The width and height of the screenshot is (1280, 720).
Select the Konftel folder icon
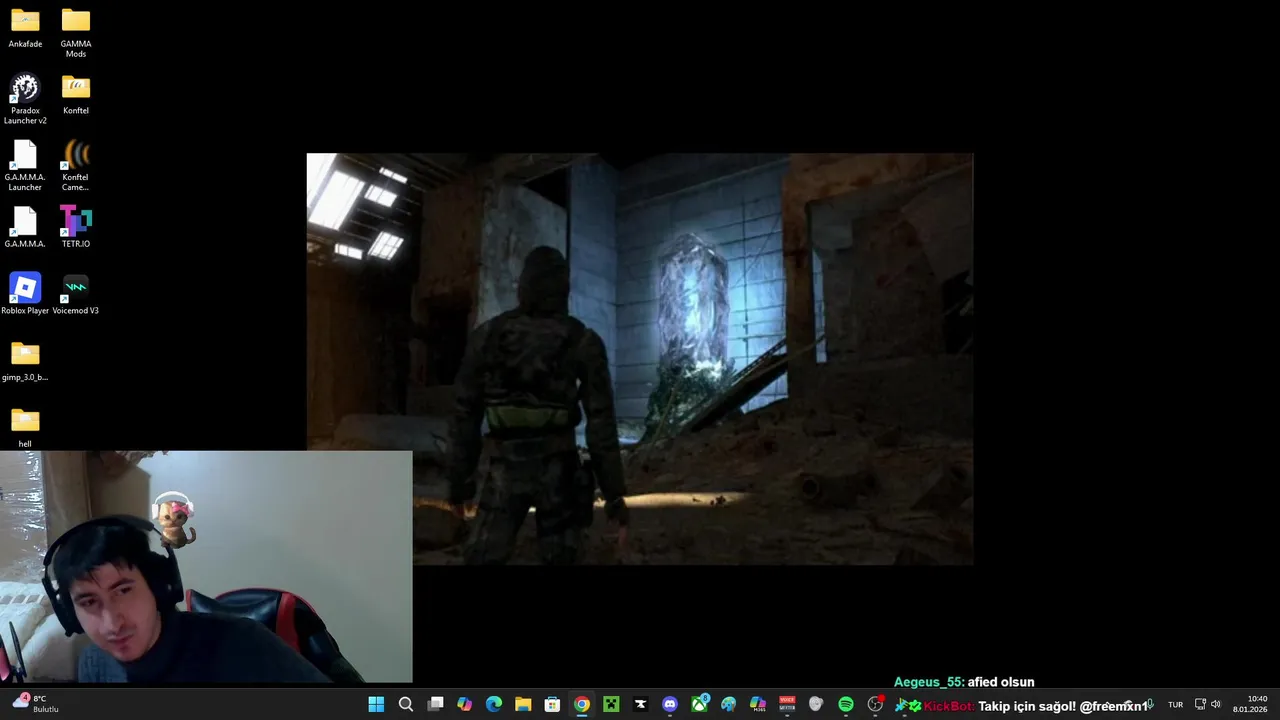(x=76, y=94)
